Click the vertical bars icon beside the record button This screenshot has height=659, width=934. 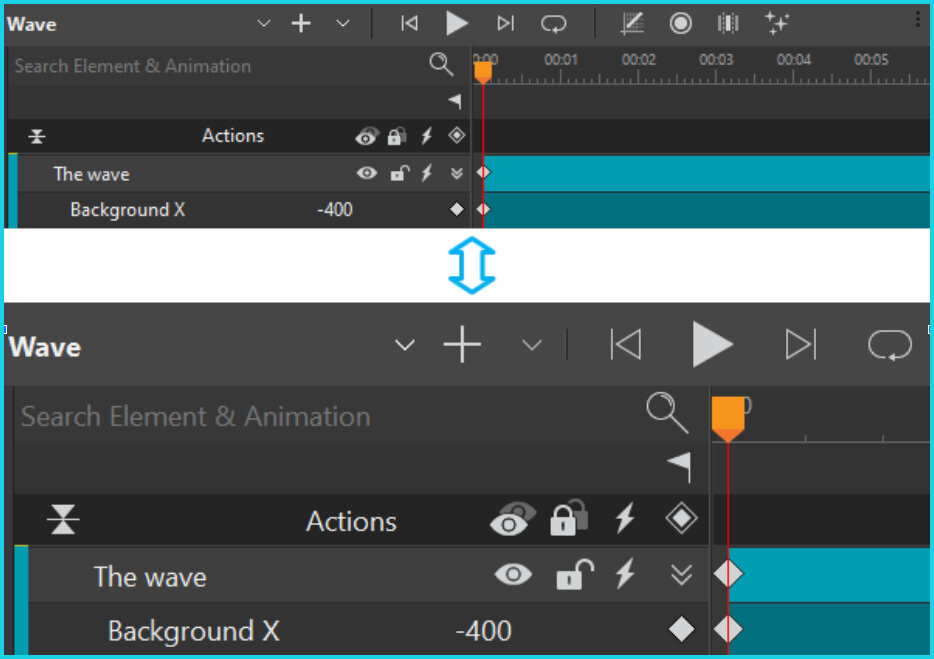click(x=728, y=24)
